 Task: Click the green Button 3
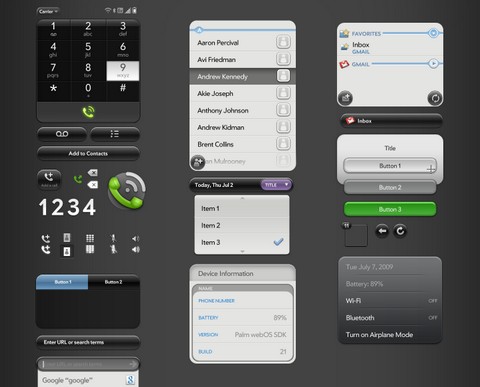[x=390, y=209]
